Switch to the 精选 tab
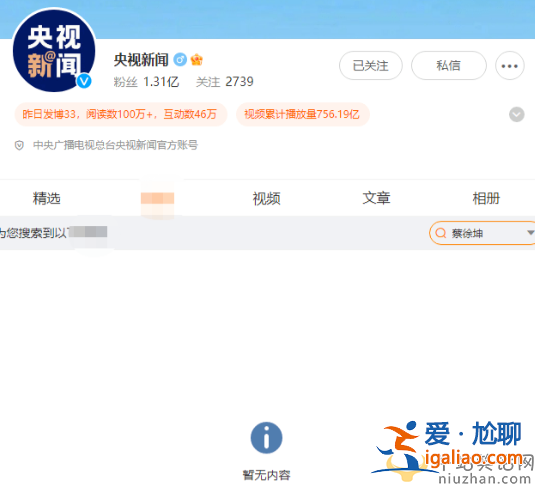The image size is (535, 485). [47, 198]
